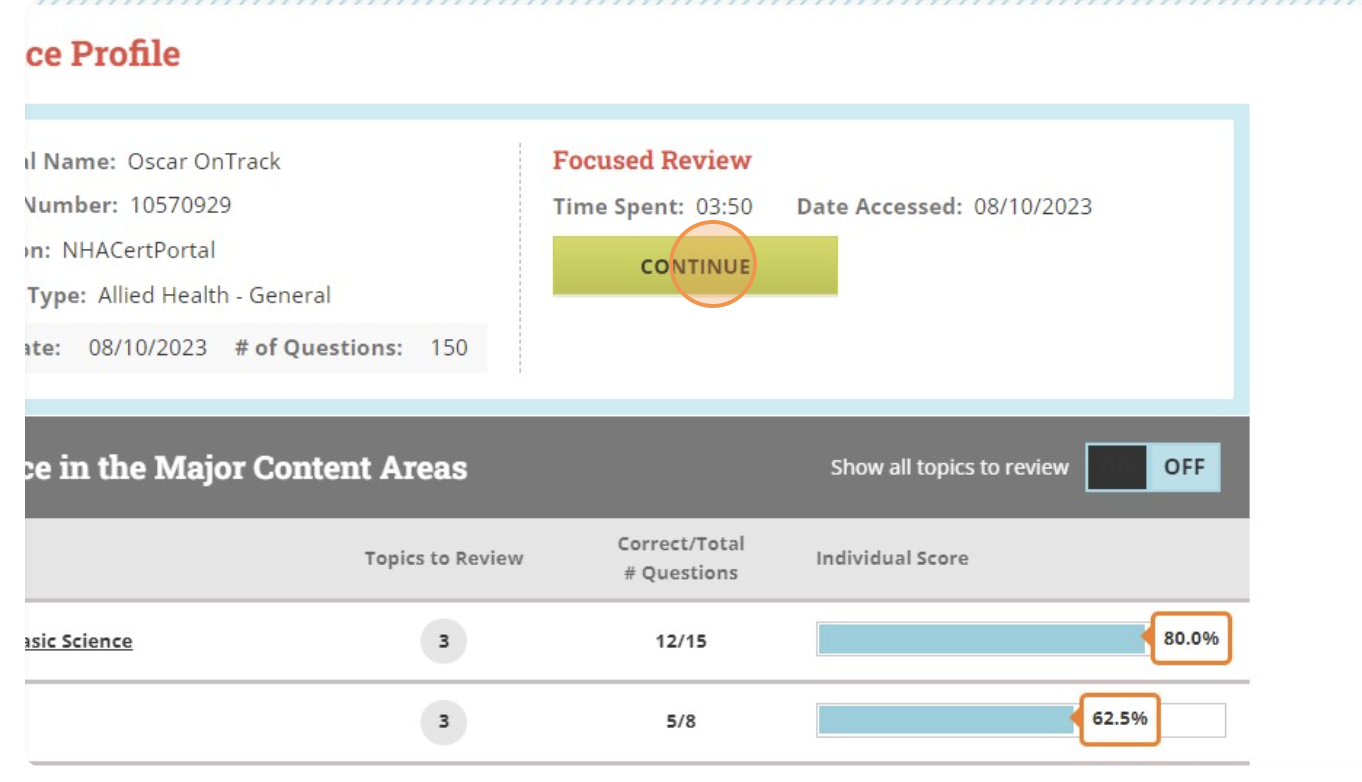Click the # of Questions 150 value
The width and height of the screenshot is (1362, 782).
[449, 348]
